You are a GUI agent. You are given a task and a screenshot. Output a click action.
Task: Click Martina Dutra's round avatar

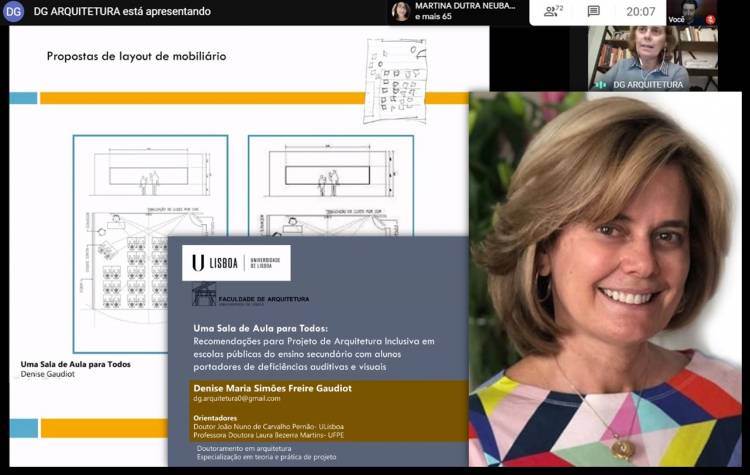401,11
